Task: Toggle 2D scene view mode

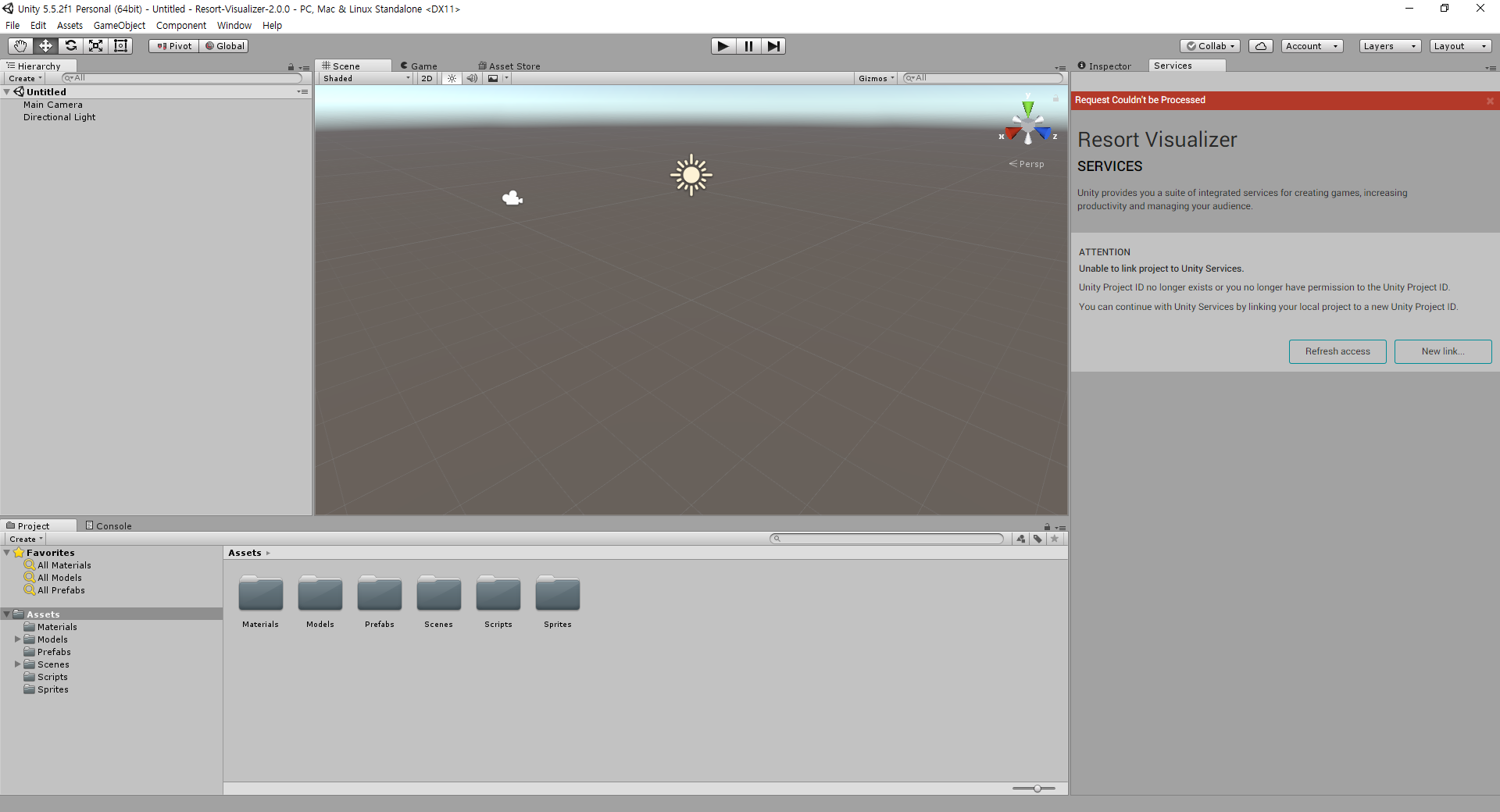Action: point(427,78)
